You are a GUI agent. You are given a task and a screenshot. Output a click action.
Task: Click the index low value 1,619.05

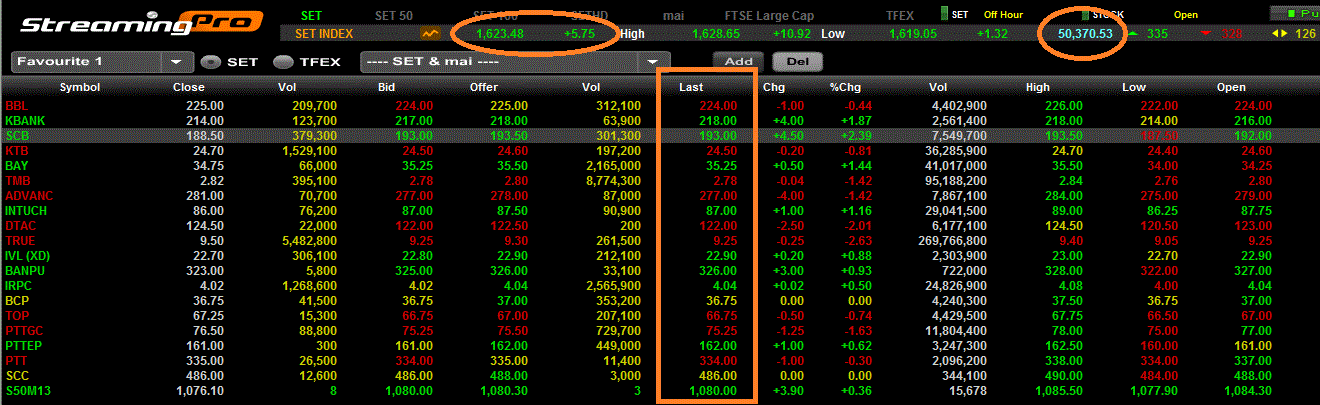click(x=911, y=33)
